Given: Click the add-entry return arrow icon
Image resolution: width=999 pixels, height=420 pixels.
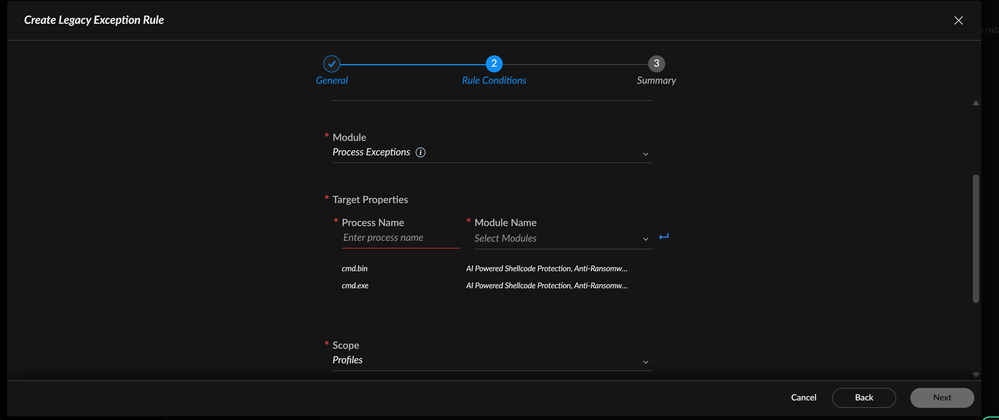Looking at the screenshot, I should click(x=664, y=237).
